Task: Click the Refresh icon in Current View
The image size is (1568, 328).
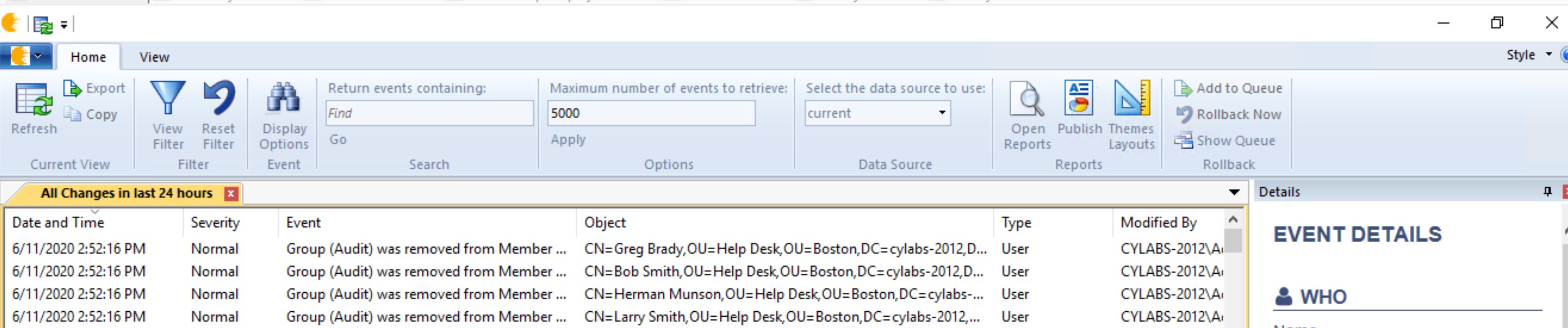Action: (x=34, y=99)
